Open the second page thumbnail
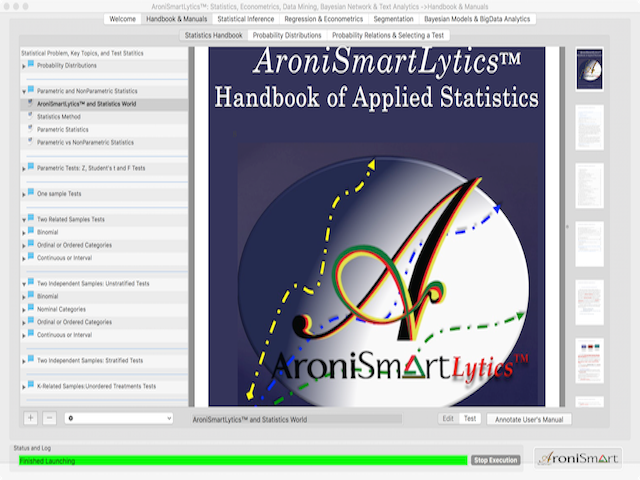Viewport: 640px width, 480px height. click(x=589, y=127)
